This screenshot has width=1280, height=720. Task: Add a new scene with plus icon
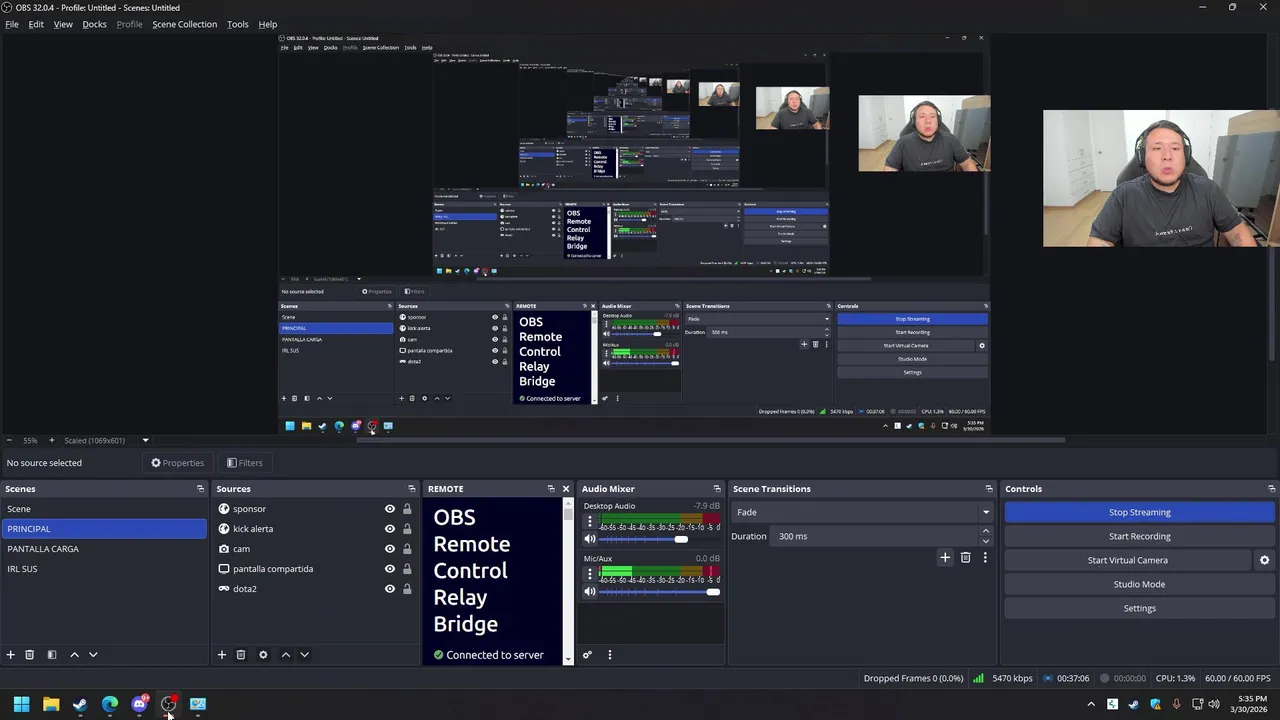click(11, 655)
